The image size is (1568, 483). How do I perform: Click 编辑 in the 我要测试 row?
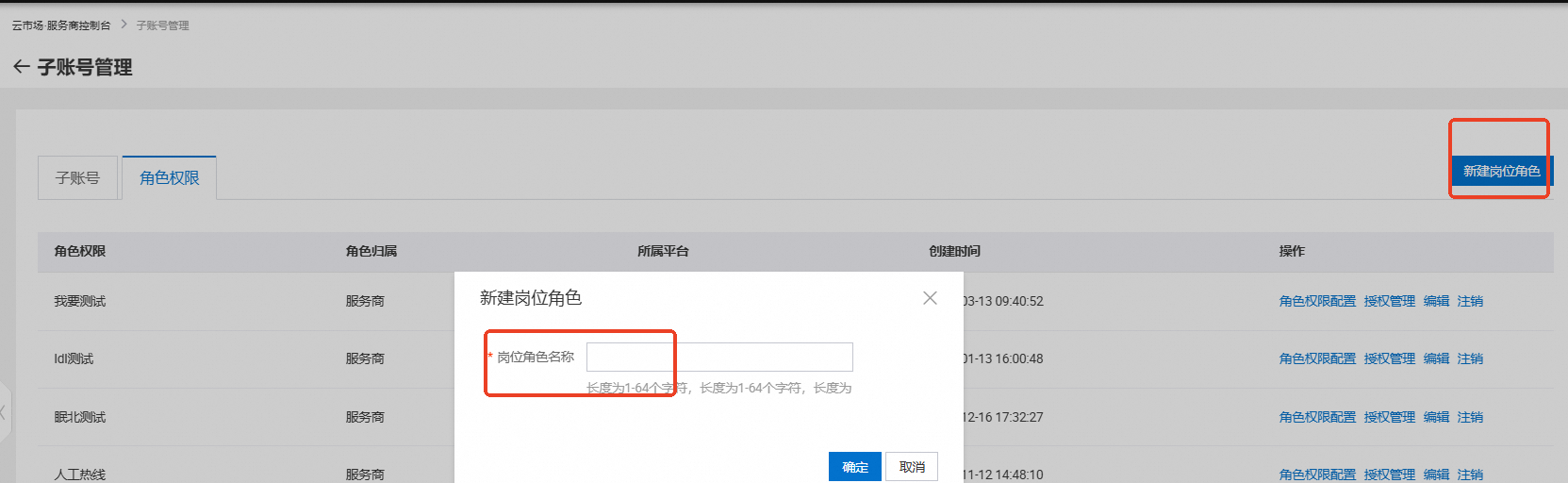point(1437,301)
